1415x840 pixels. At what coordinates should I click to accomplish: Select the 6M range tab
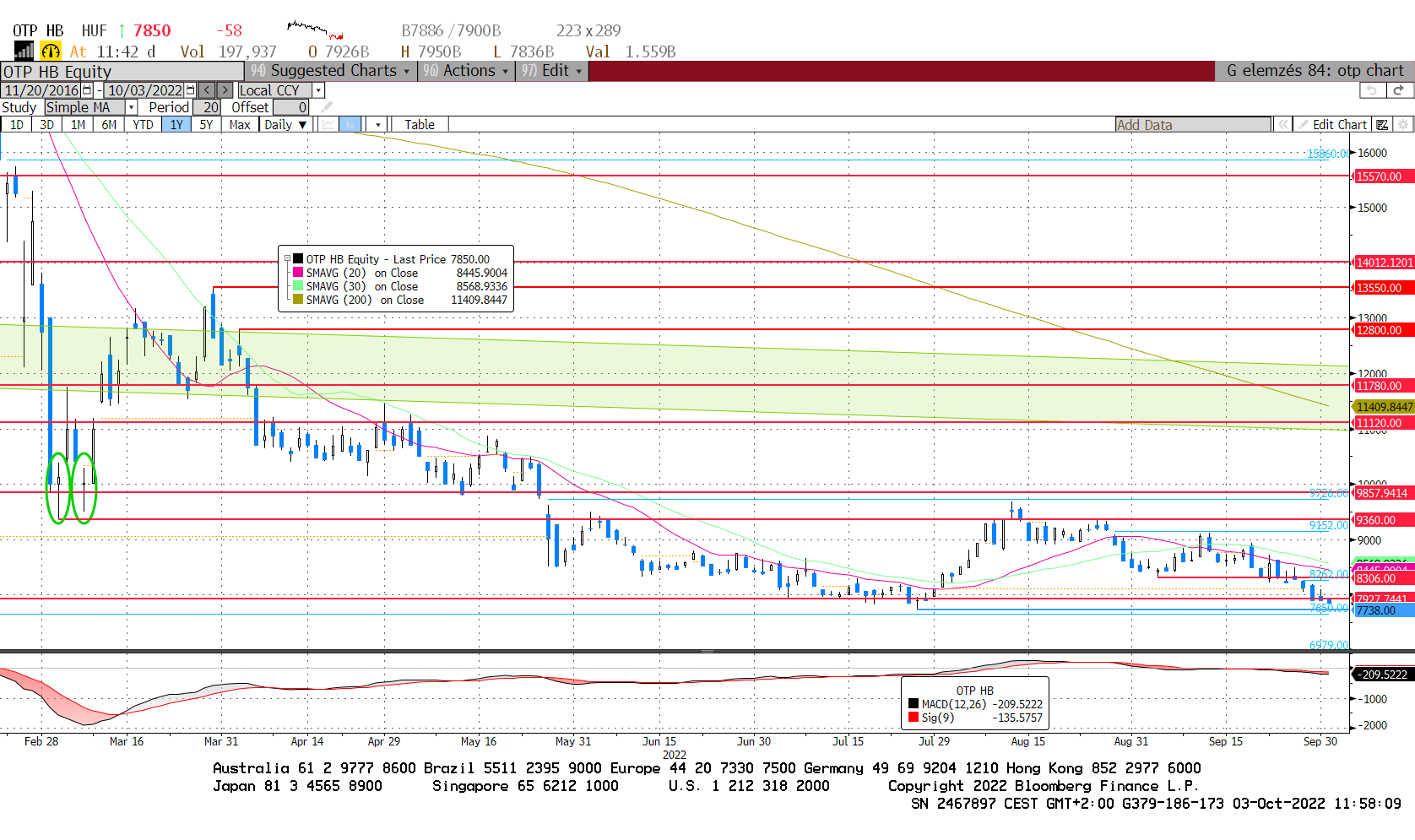click(x=109, y=125)
